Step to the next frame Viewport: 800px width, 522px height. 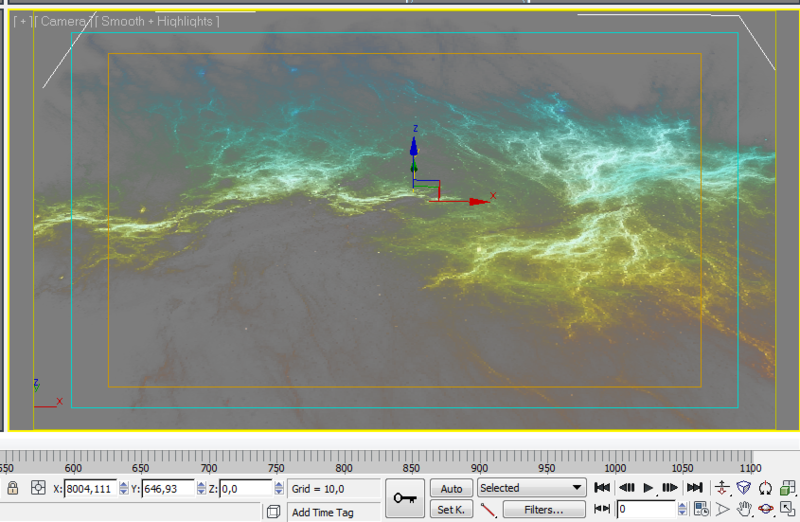671,488
